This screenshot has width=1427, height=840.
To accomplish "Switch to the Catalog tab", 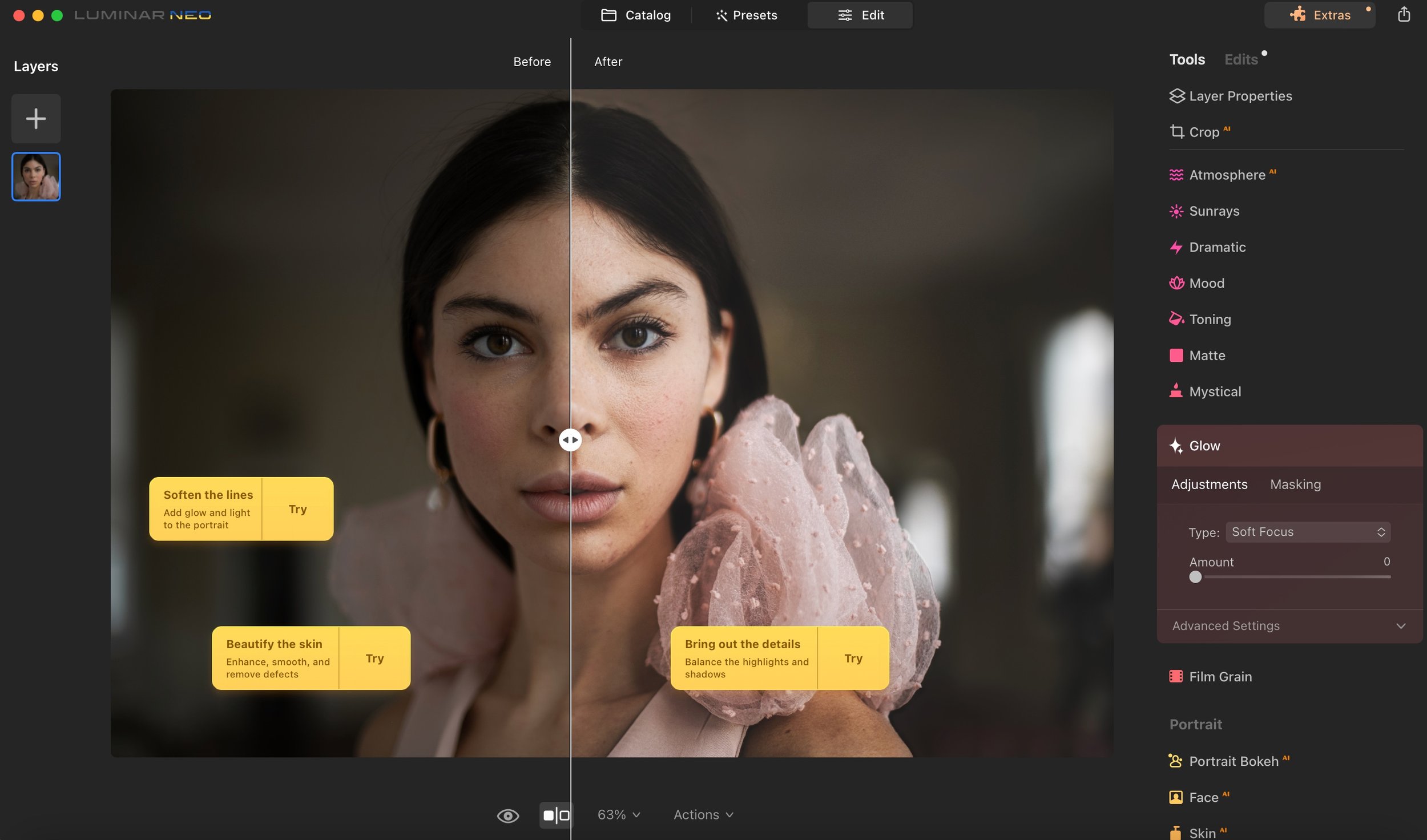I will tap(636, 15).
